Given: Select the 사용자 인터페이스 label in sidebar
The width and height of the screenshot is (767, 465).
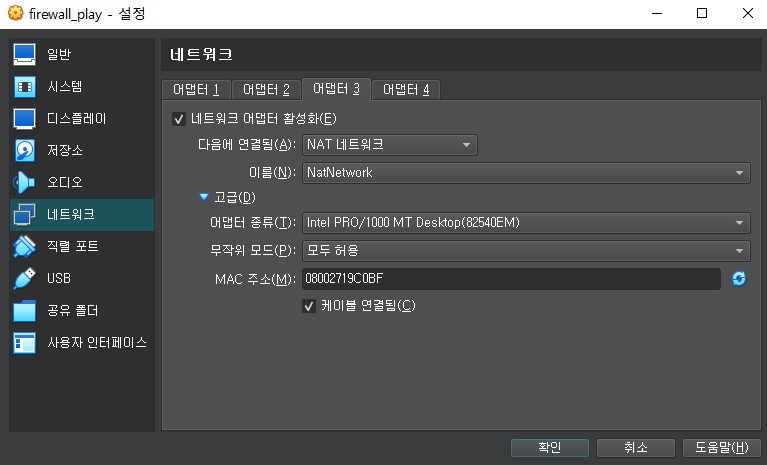Looking at the screenshot, I should point(97,343).
